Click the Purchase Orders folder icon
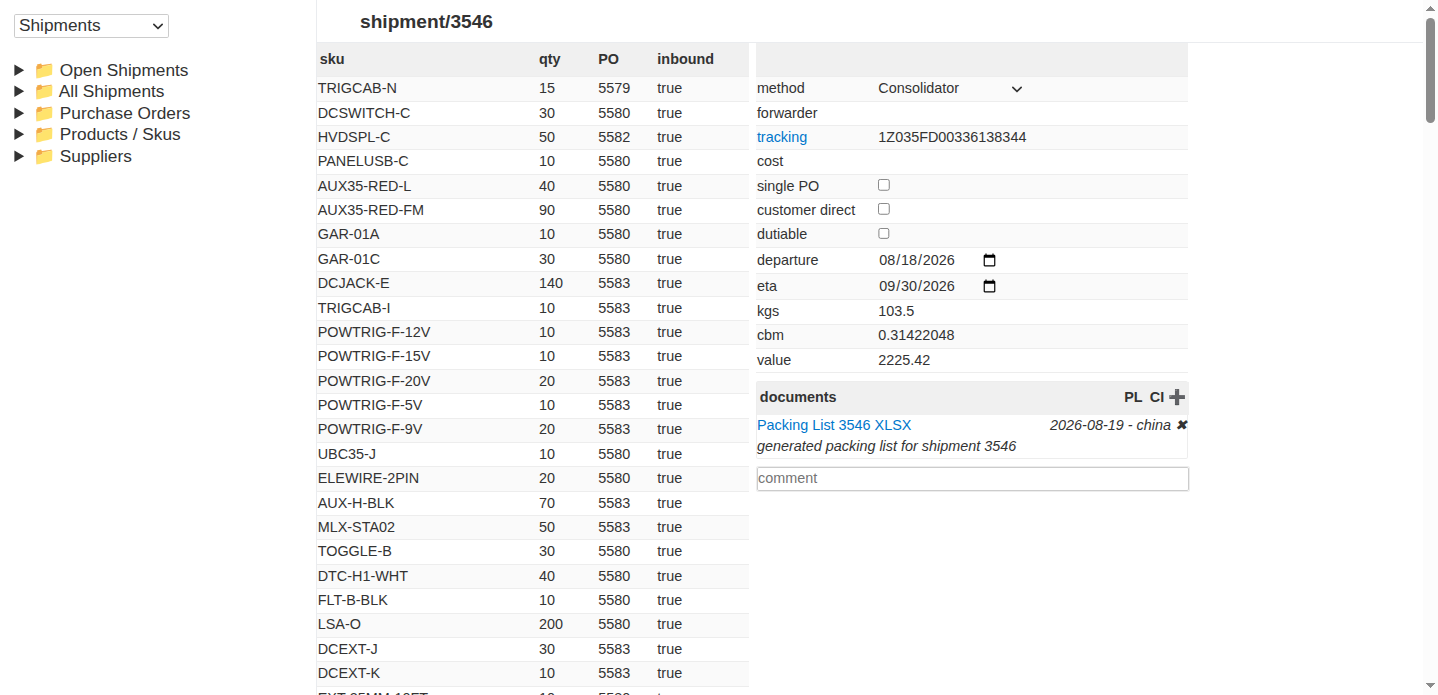The width and height of the screenshot is (1438, 695). pyautogui.click(x=44, y=113)
